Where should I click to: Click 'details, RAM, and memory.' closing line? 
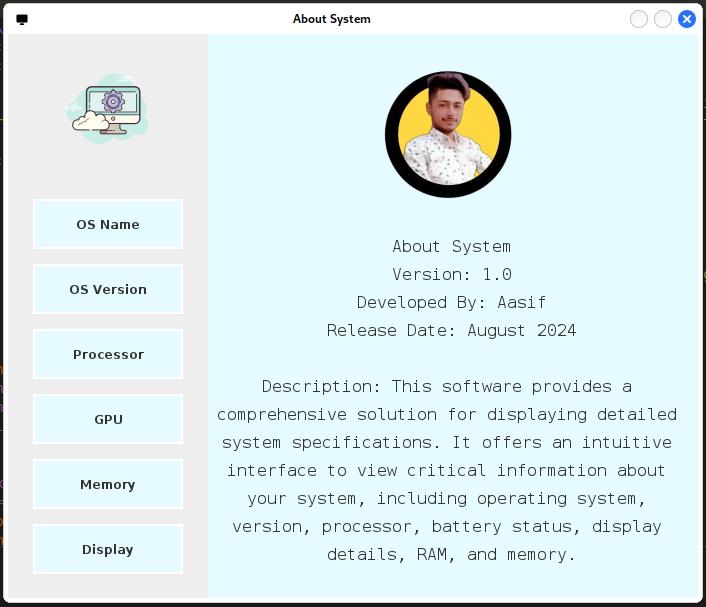coord(451,554)
